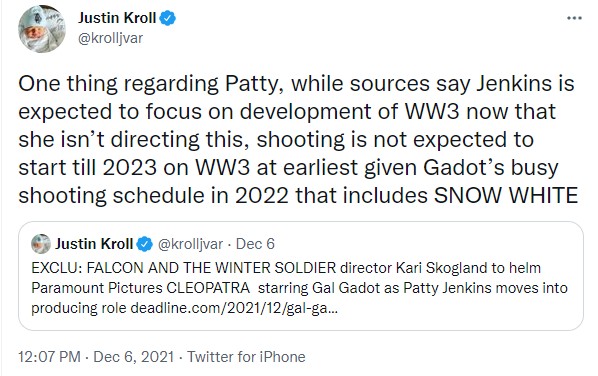Click quoted tweet line with Paramount Pictures
Screen dimensions: 598x376
(299, 288)
